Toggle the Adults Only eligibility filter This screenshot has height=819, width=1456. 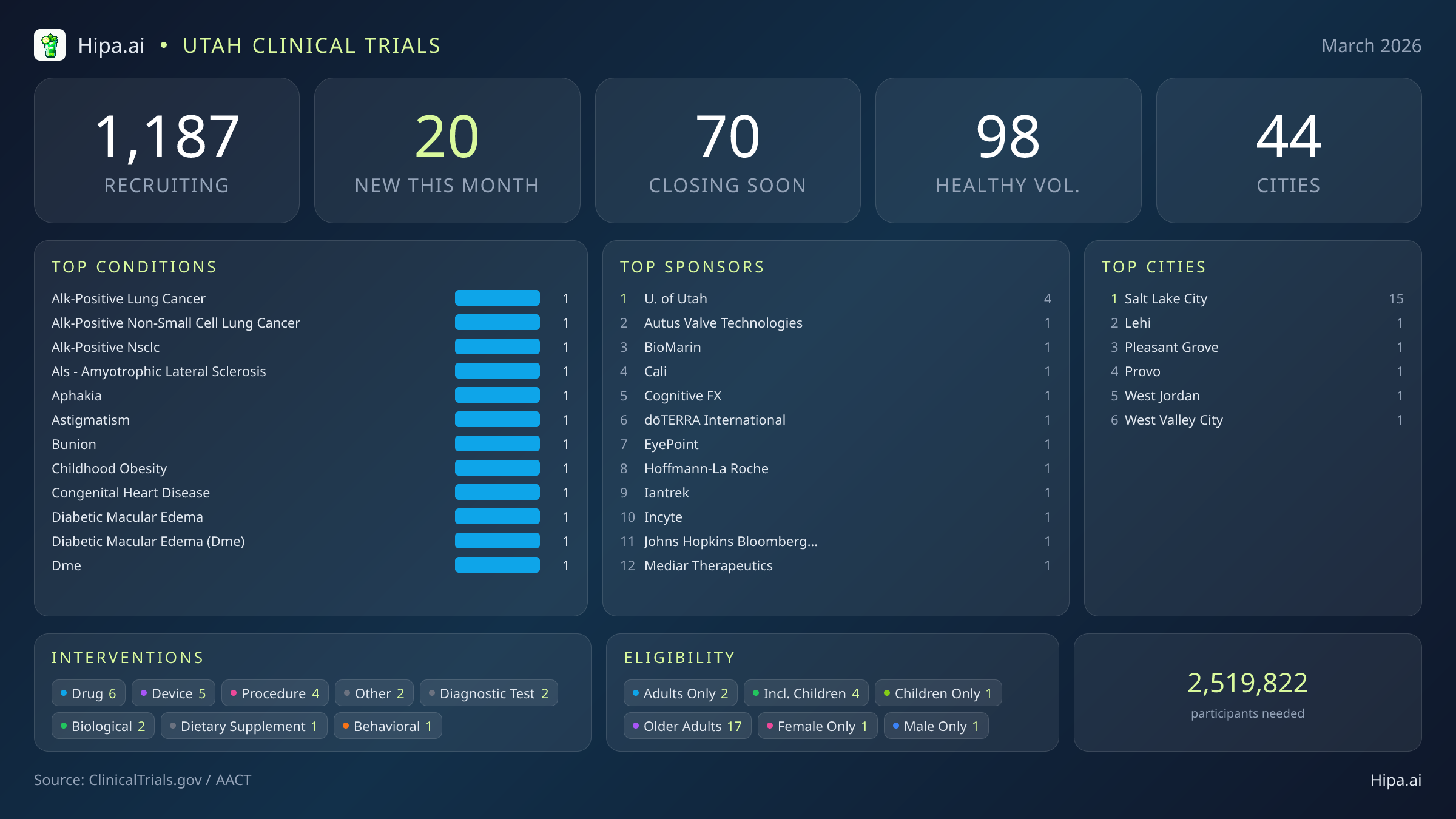[680, 693]
